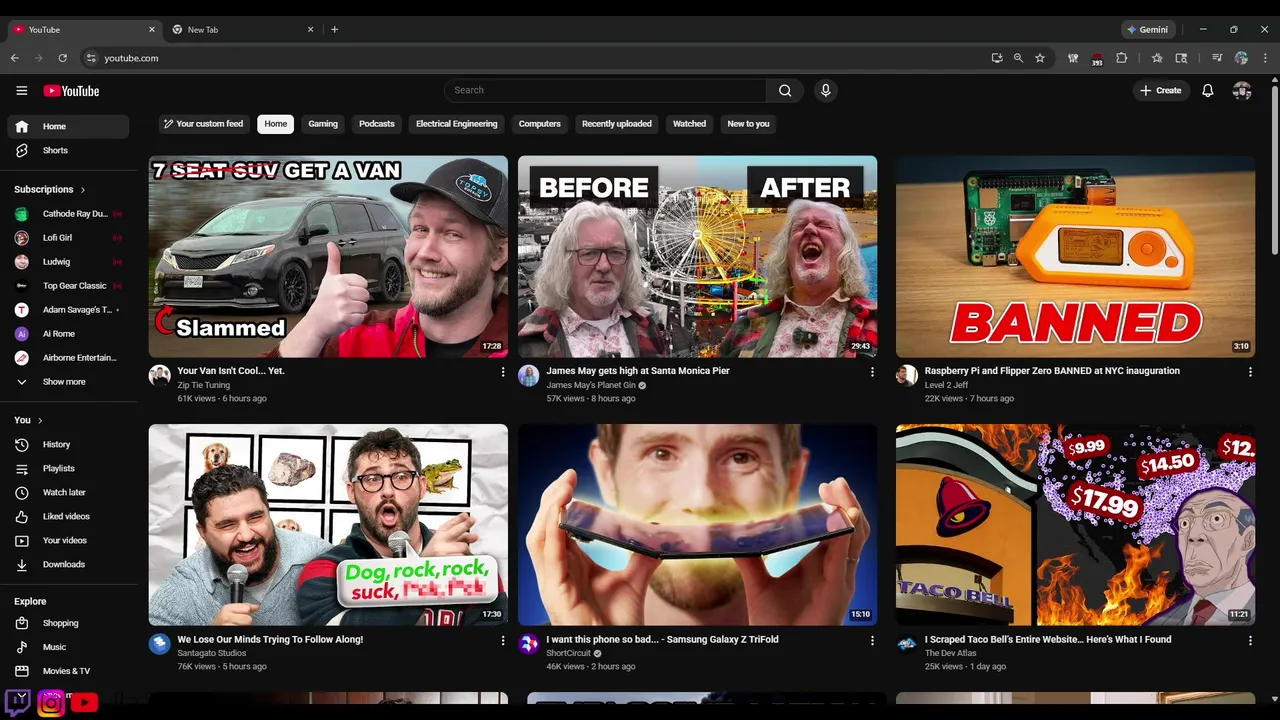This screenshot has height=720, width=1280.
Task: Open the notifications bell
Action: [x=1208, y=90]
